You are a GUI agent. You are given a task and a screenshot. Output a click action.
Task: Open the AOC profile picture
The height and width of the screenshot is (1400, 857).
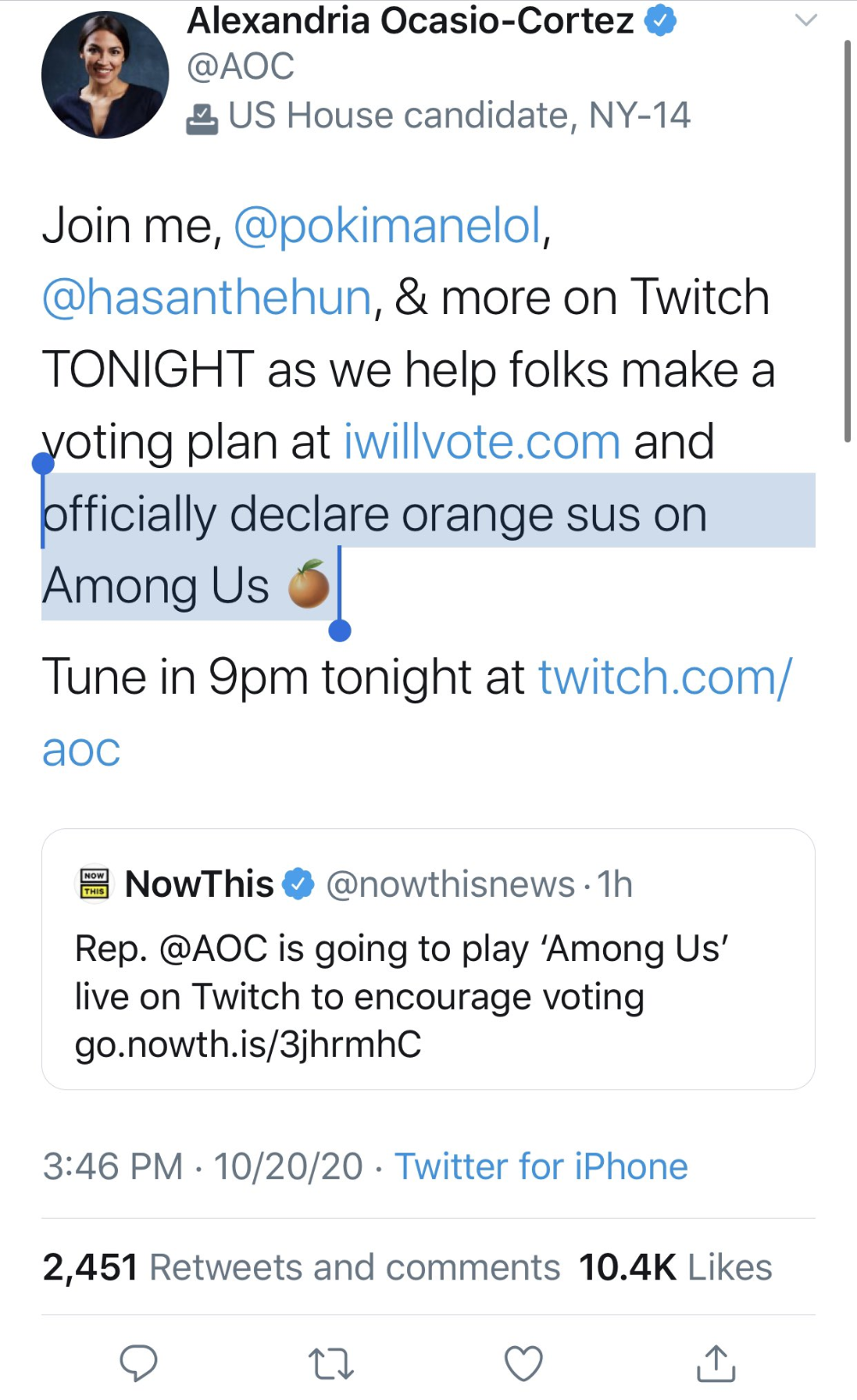pos(104,74)
